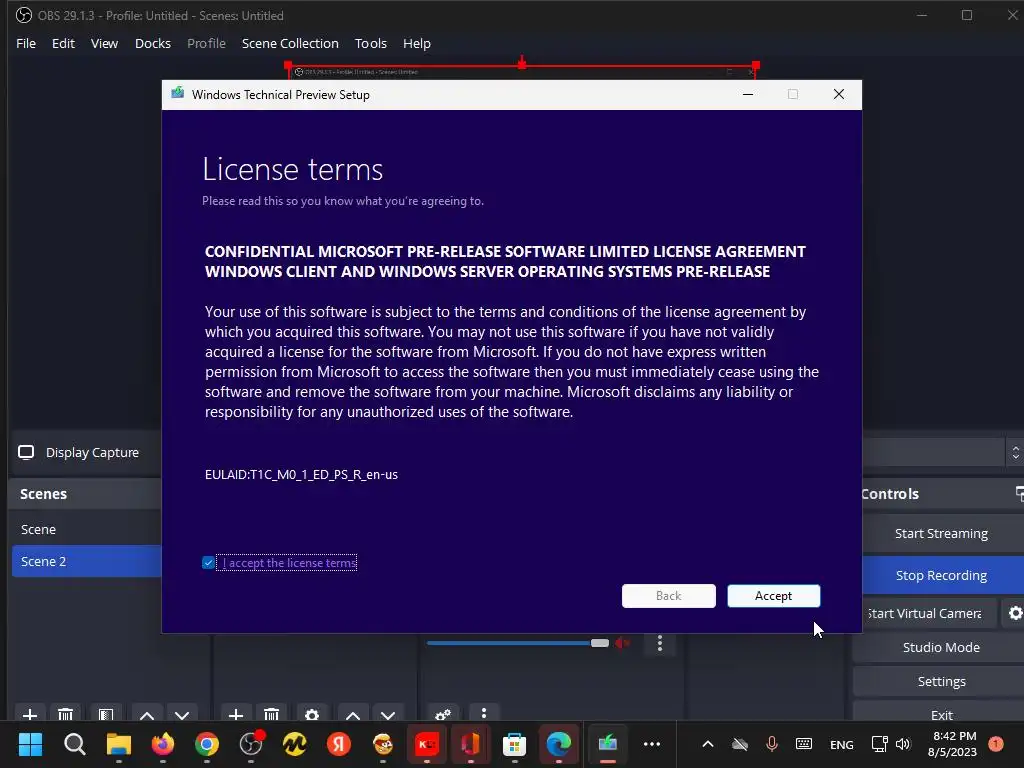Open the Scene Collection menu
This screenshot has height=768, width=1024.
[290, 43]
